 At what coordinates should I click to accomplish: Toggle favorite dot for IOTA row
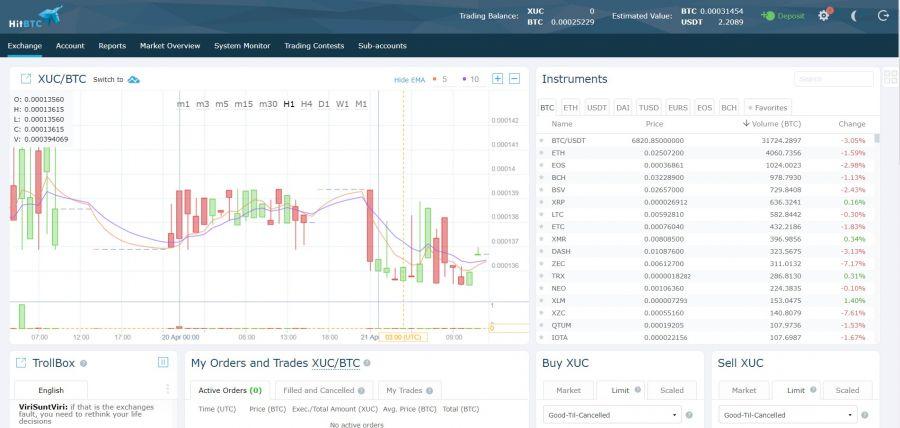(541, 337)
